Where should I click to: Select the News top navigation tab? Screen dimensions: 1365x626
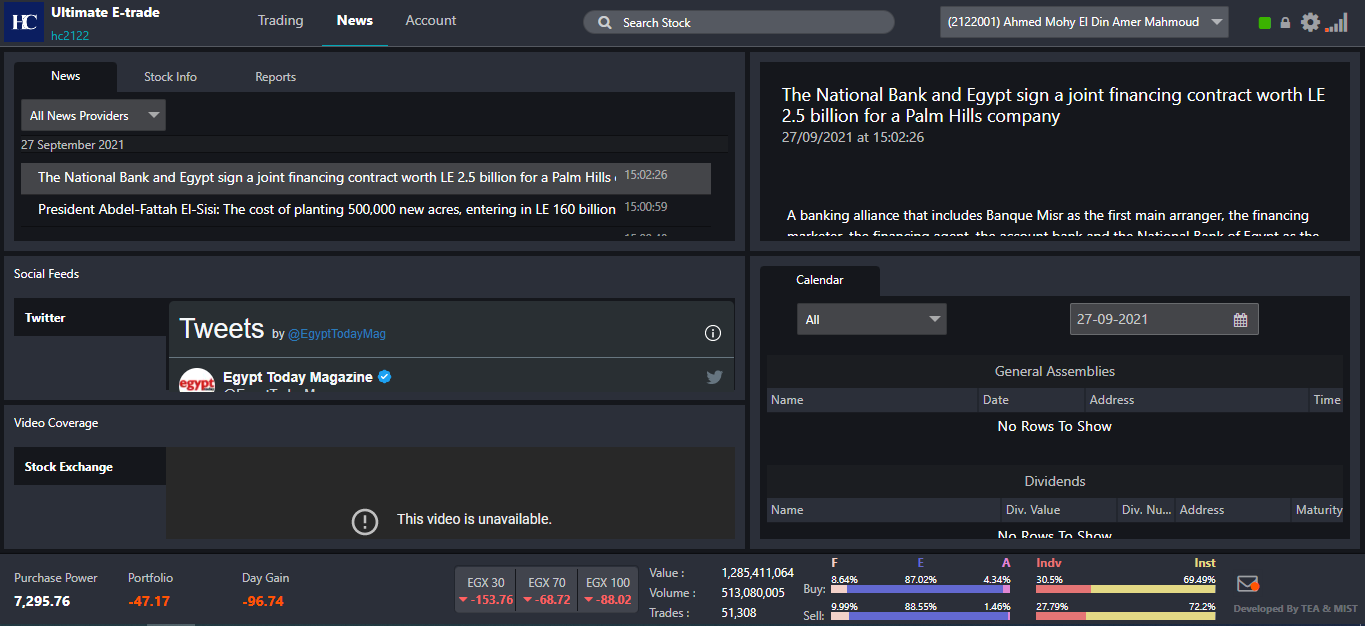(x=355, y=20)
